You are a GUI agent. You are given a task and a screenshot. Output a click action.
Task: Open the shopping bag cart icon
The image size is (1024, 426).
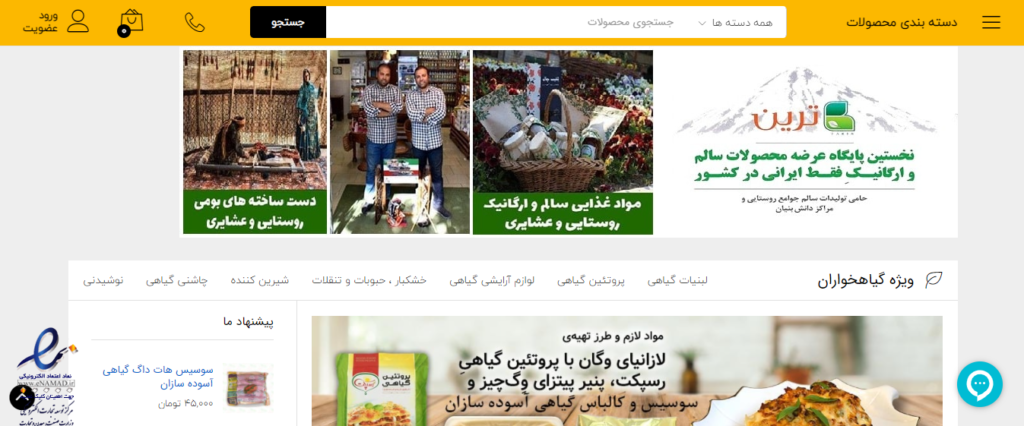[131, 22]
